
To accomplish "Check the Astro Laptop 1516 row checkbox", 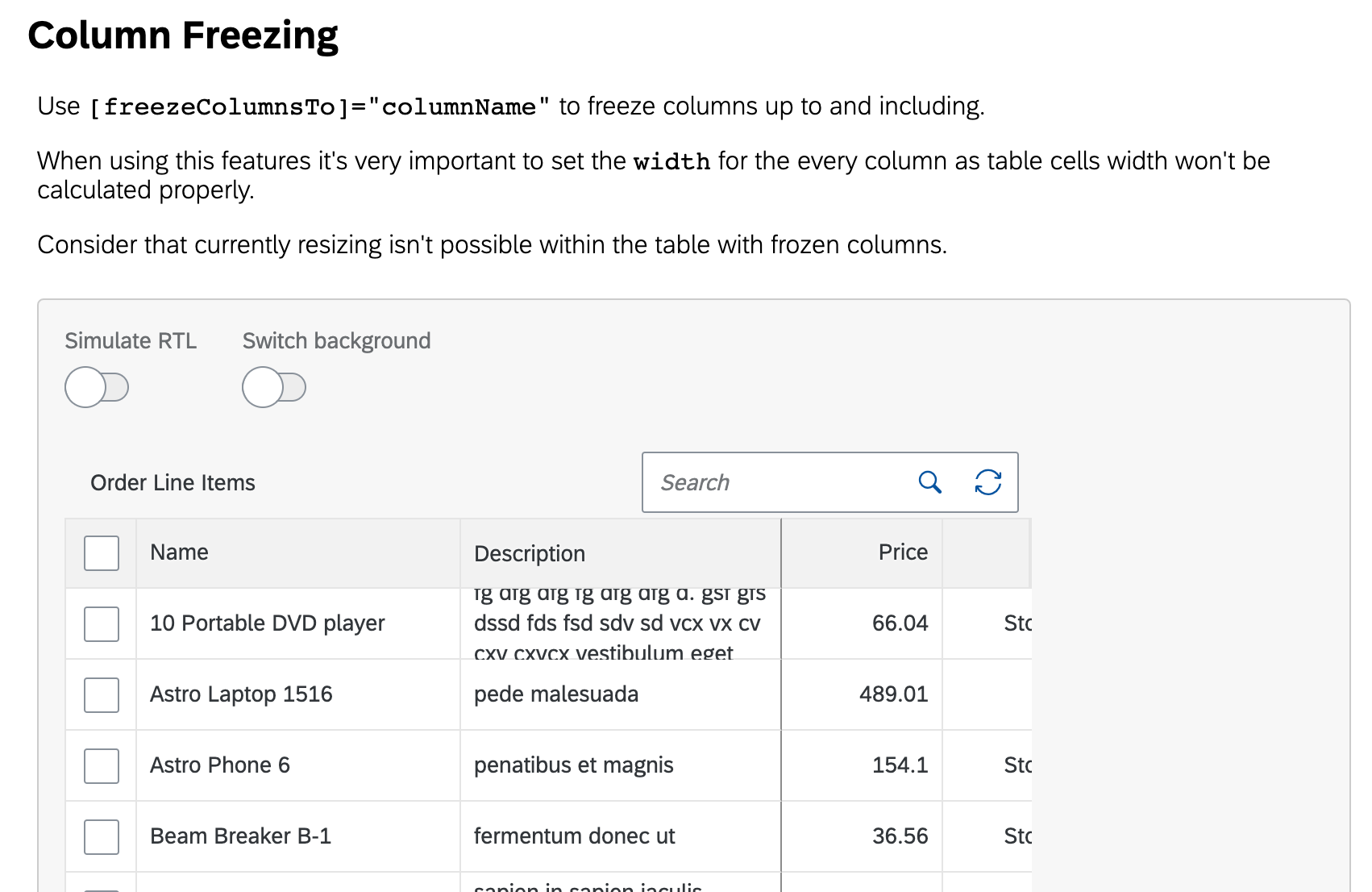I will (x=102, y=695).
